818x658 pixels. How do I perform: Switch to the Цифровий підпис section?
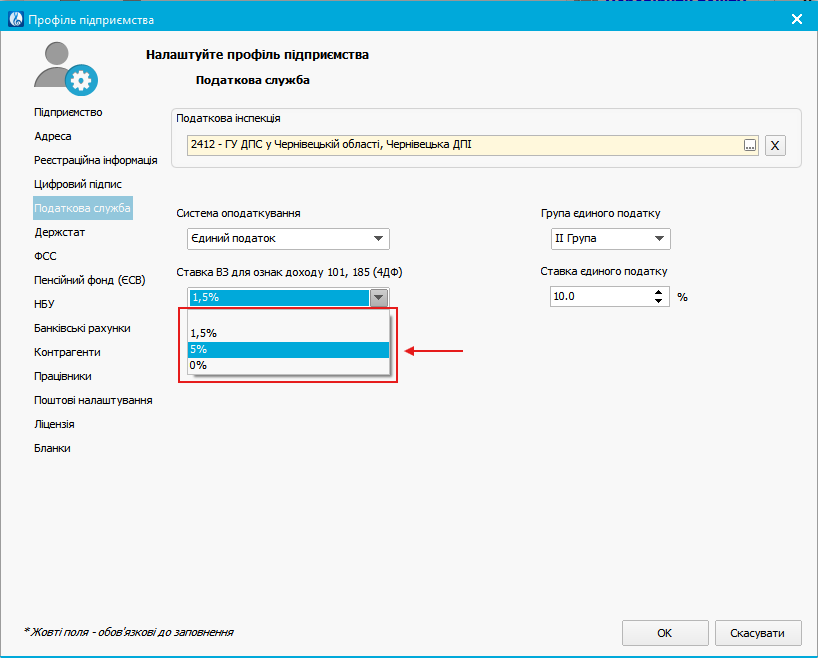tap(78, 184)
